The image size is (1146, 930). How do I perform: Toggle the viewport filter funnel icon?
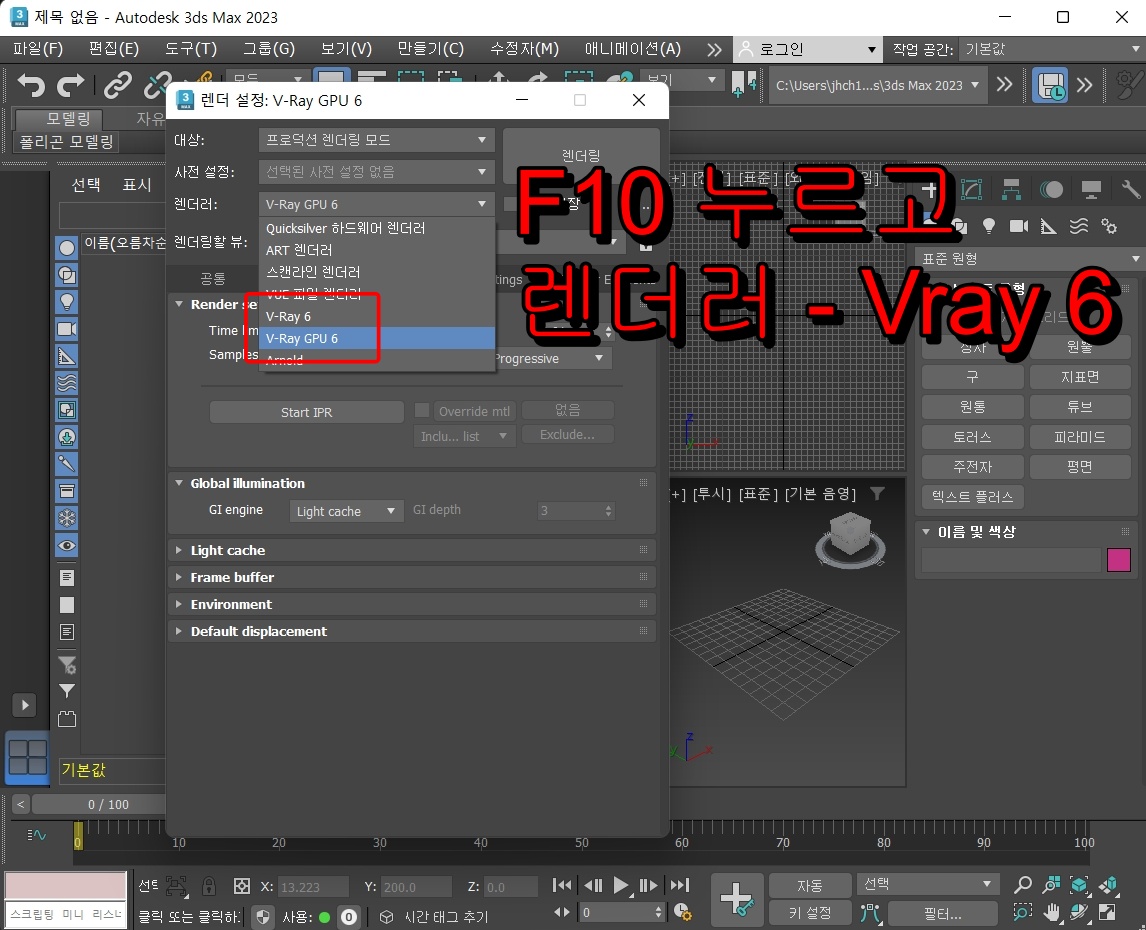coord(878,494)
